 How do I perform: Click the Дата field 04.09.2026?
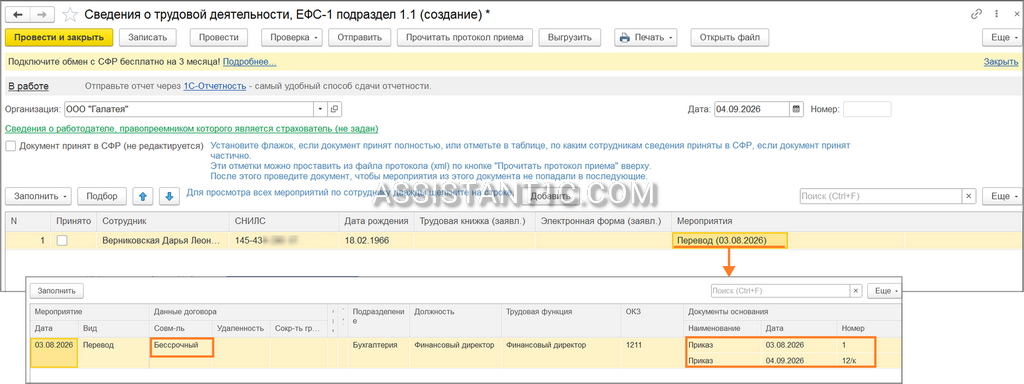tap(752, 109)
